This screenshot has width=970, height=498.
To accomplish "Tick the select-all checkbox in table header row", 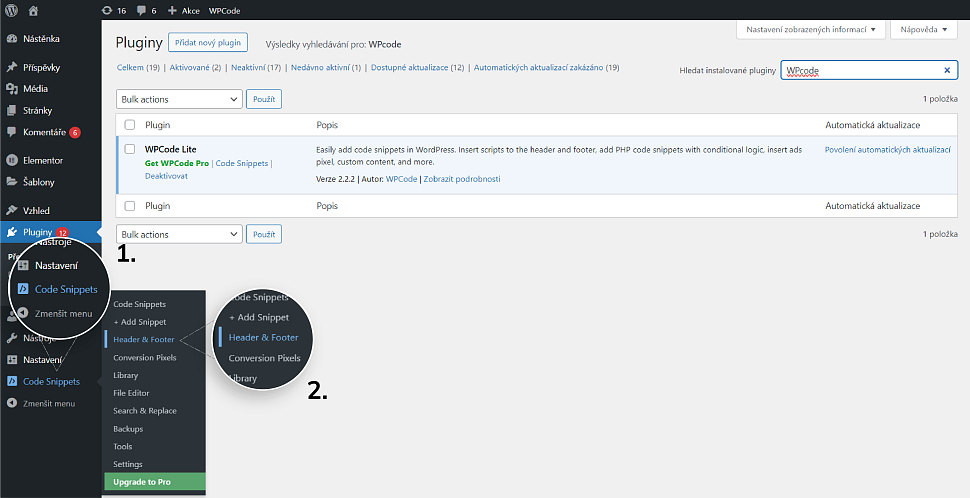I will click(130, 125).
